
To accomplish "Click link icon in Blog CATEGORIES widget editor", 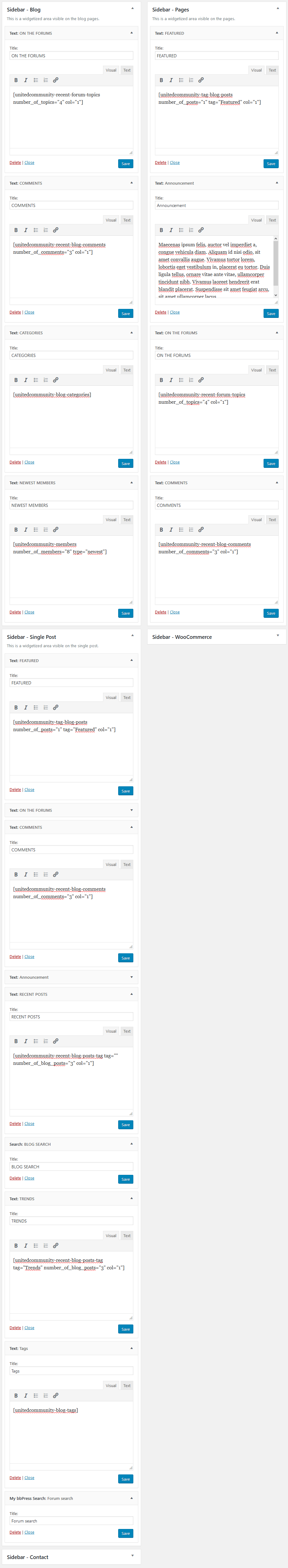I will 55,380.
